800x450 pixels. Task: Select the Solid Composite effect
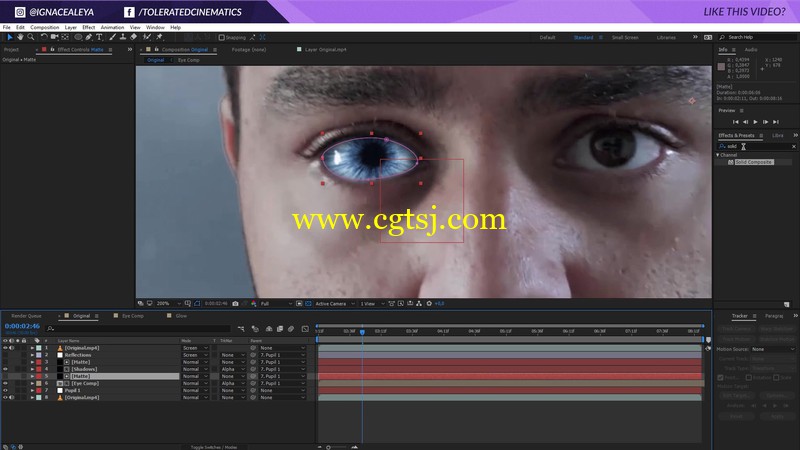click(x=754, y=162)
